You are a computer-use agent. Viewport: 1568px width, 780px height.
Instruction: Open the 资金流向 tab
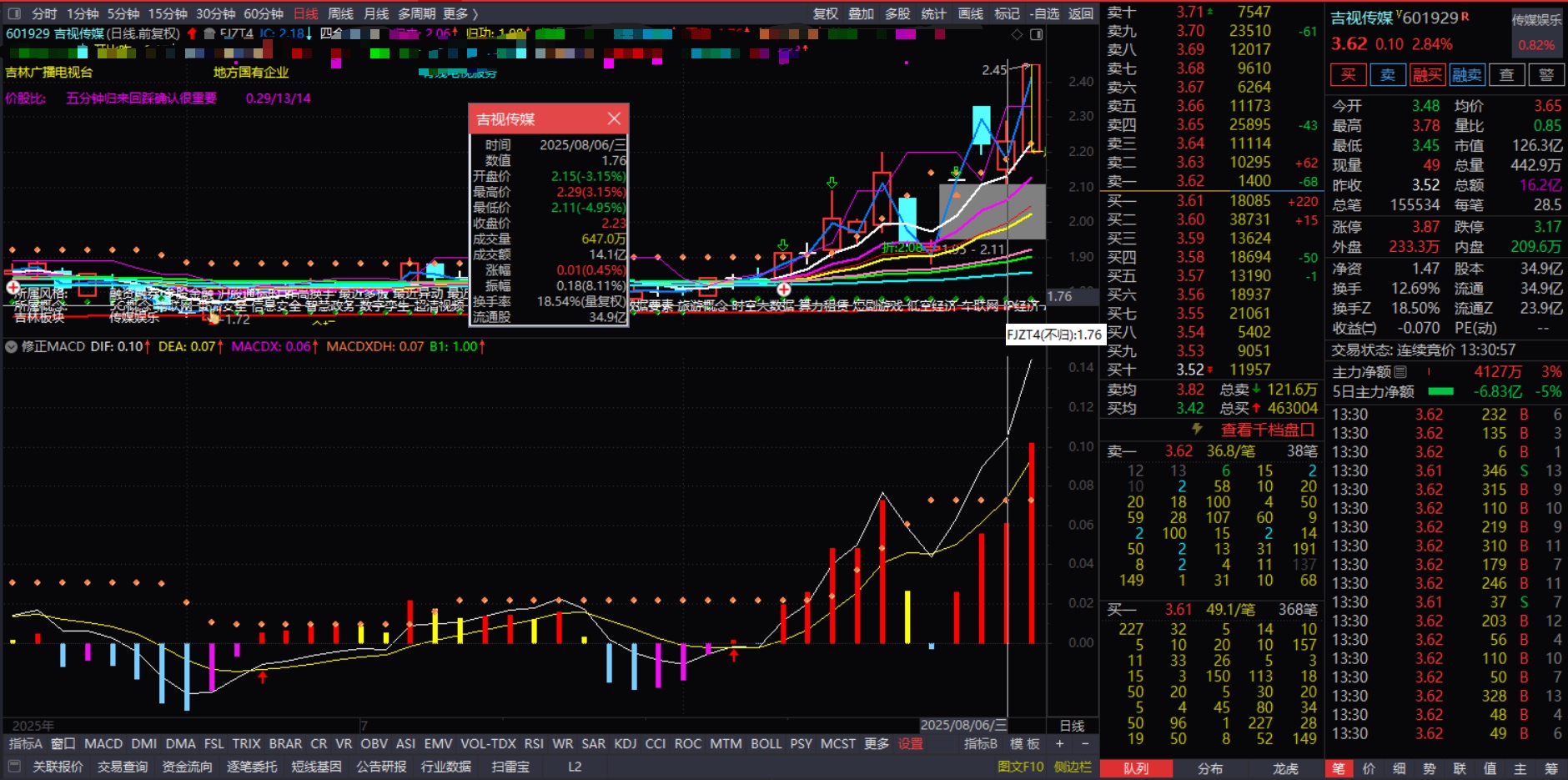(187, 767)
